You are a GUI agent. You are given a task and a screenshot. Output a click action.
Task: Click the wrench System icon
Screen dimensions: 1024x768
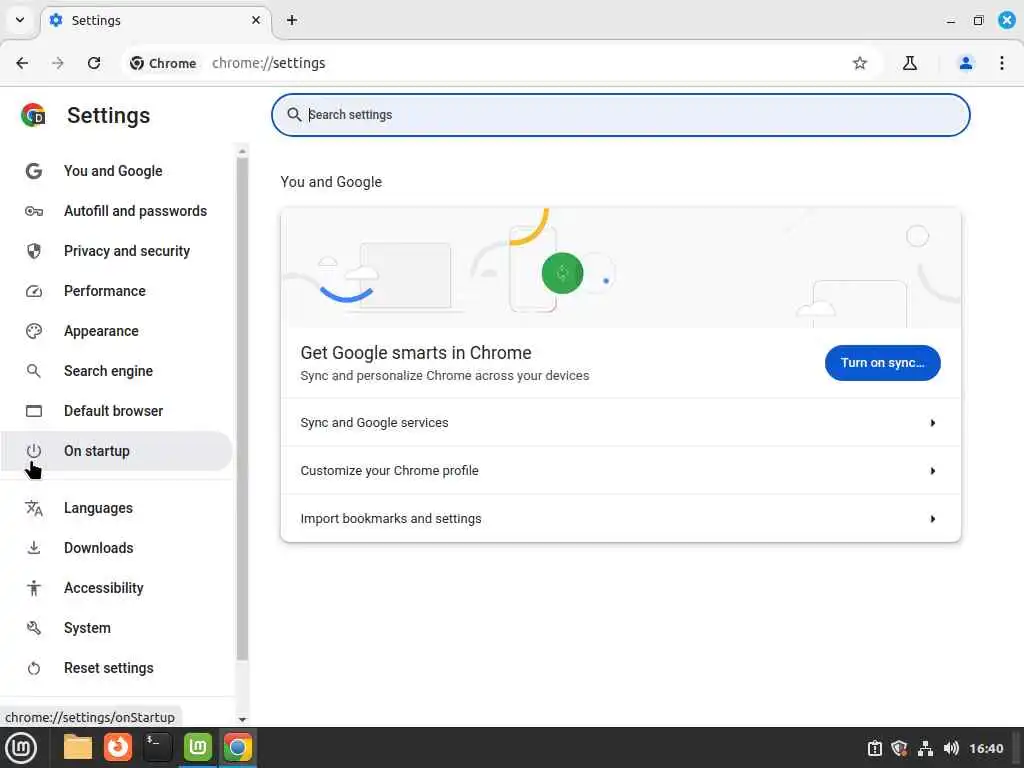34,628
